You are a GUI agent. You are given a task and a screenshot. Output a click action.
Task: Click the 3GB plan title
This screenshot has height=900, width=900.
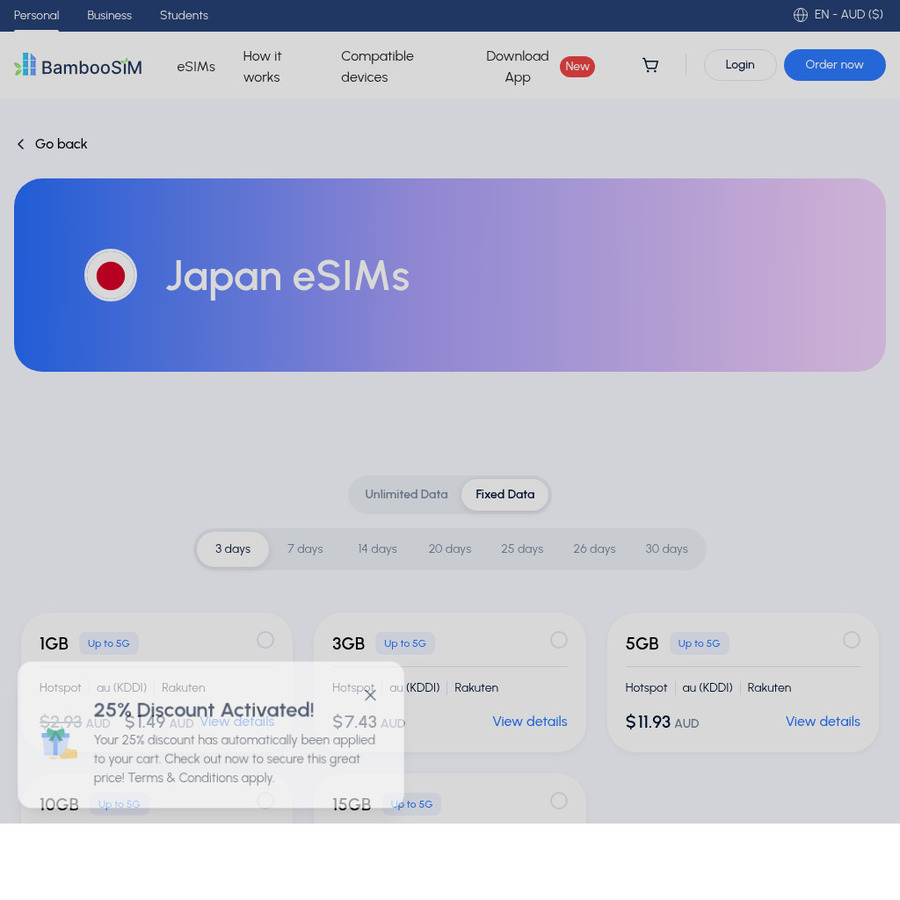348,643
